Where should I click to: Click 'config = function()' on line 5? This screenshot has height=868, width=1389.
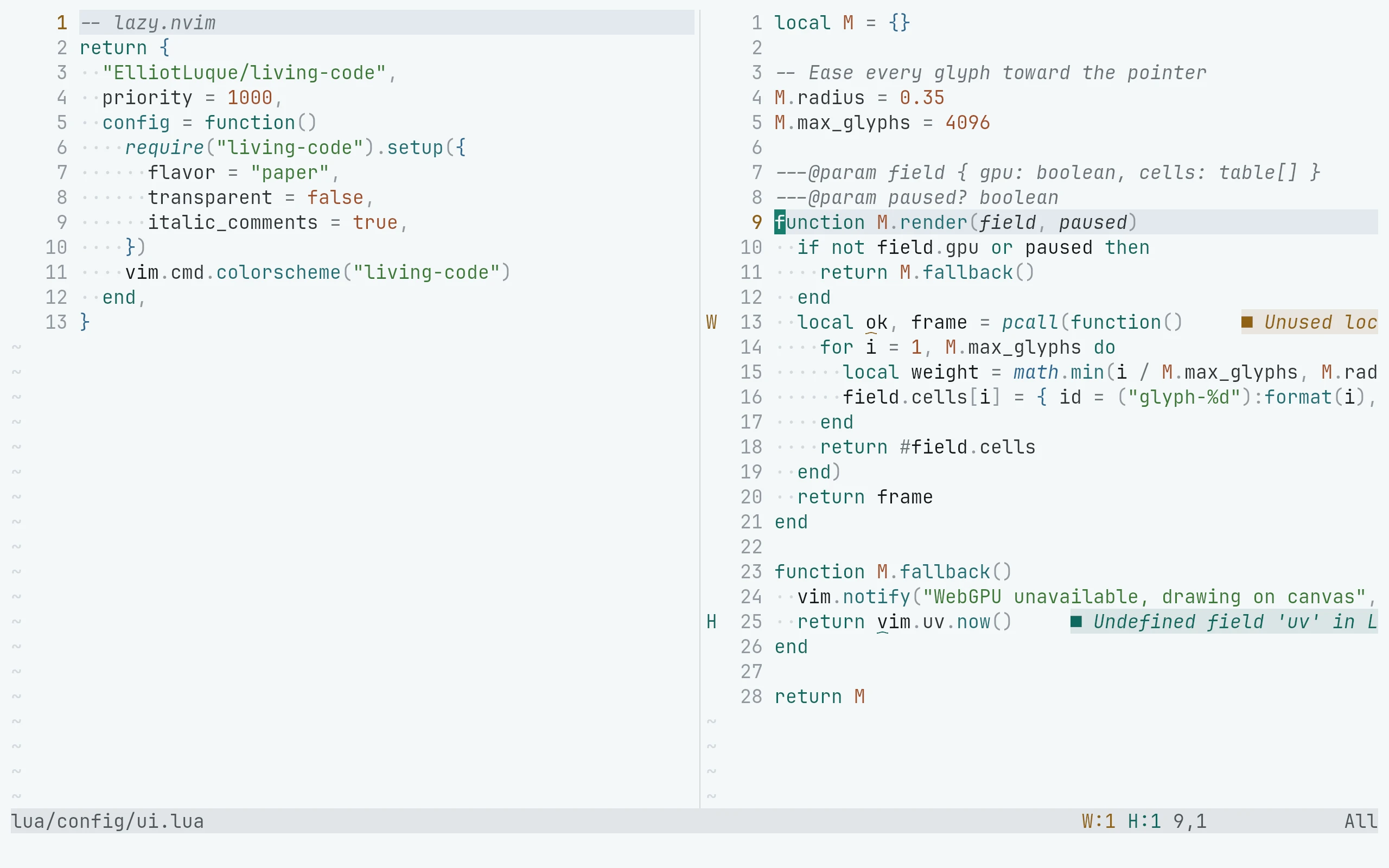point(209,122)
